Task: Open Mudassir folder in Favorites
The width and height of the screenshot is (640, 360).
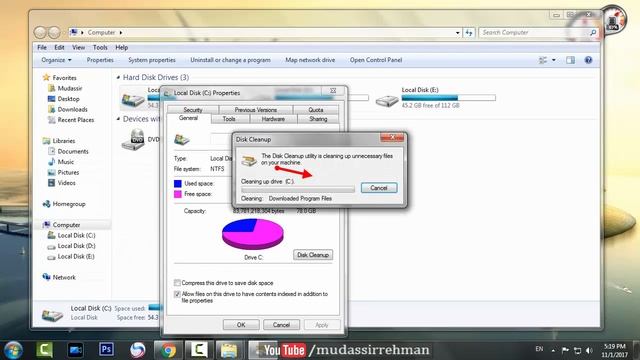Action: click(69, 88)
